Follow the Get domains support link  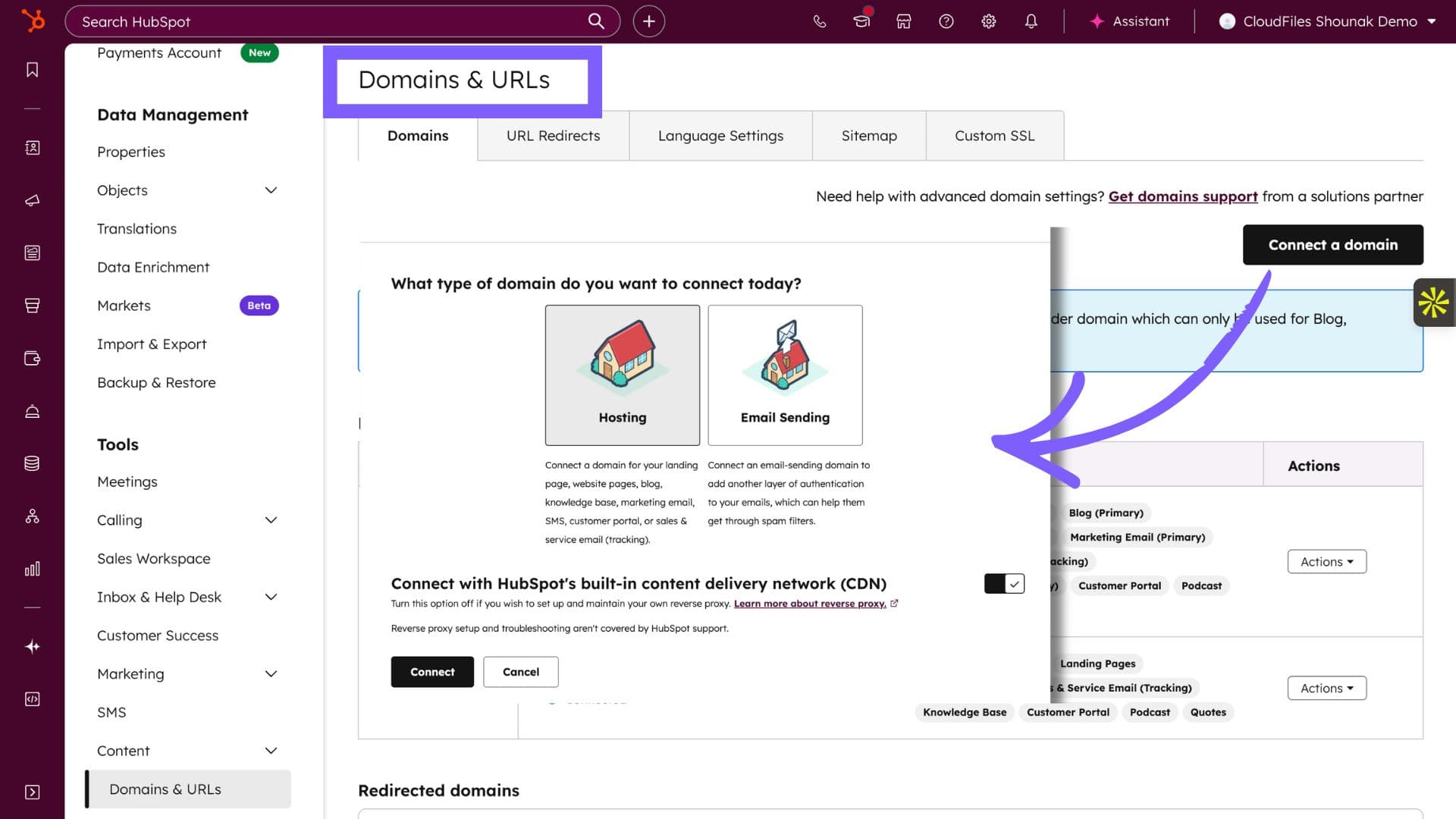pos(1182,196)
